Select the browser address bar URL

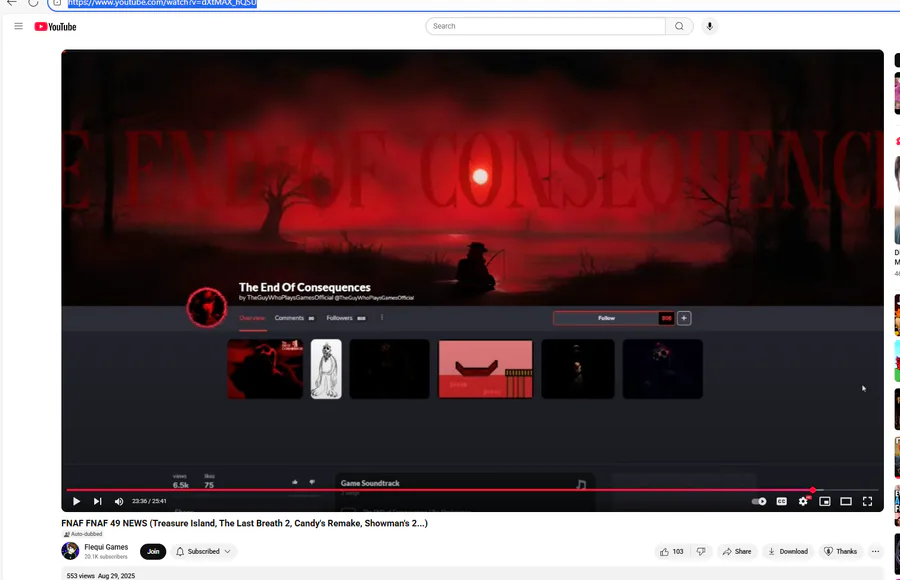pos(162,3)
